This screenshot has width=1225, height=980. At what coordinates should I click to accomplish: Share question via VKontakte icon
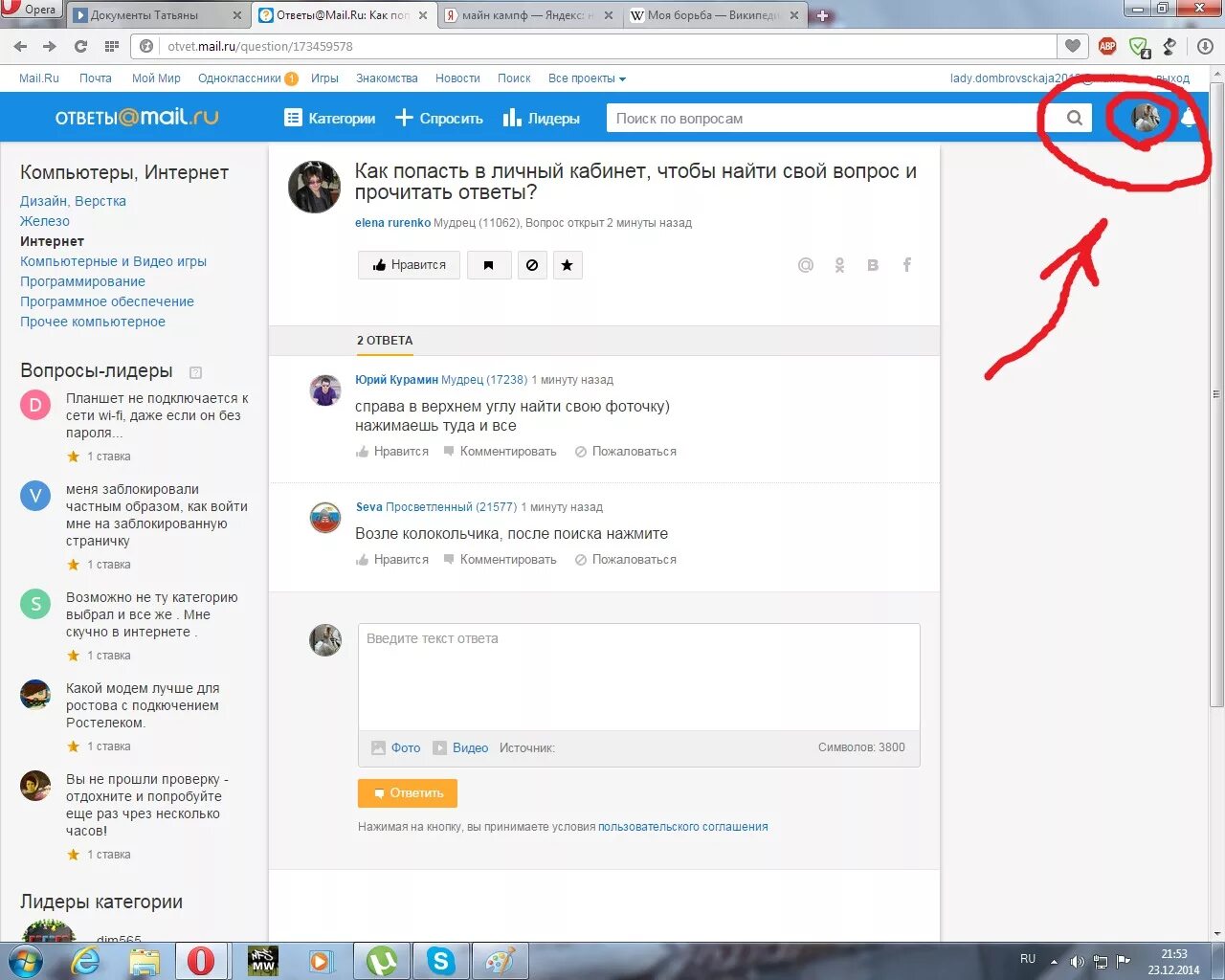873,265
